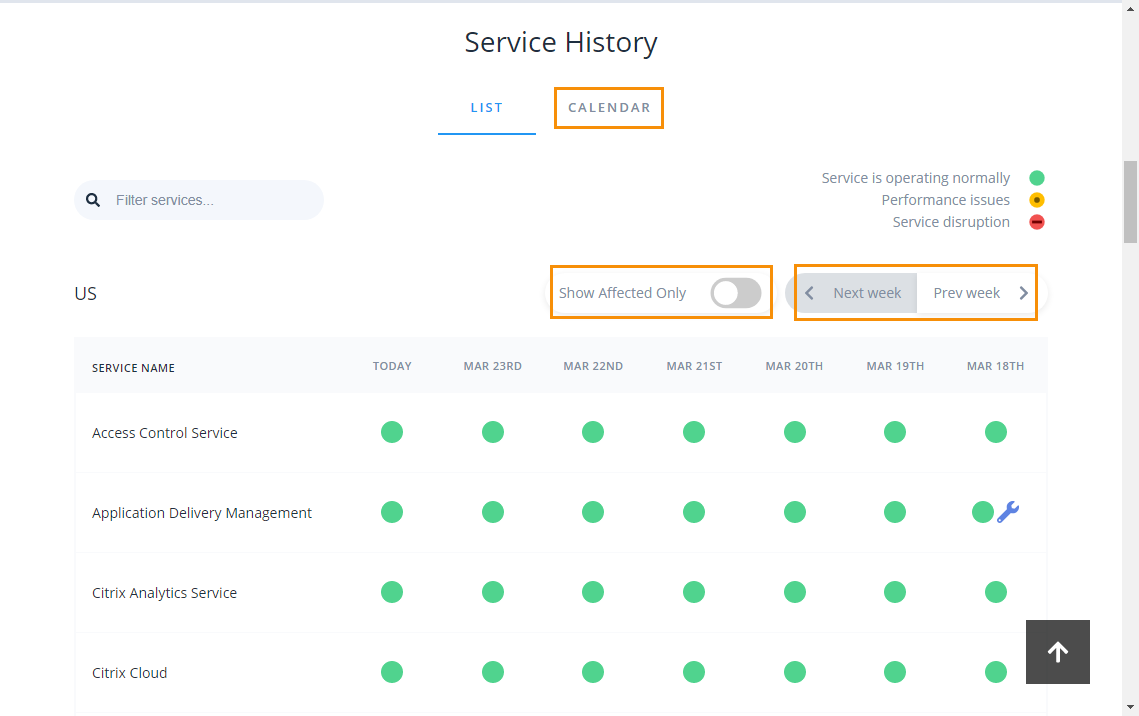Click the page vertical scrollbar thumb

click(1130, 202)
